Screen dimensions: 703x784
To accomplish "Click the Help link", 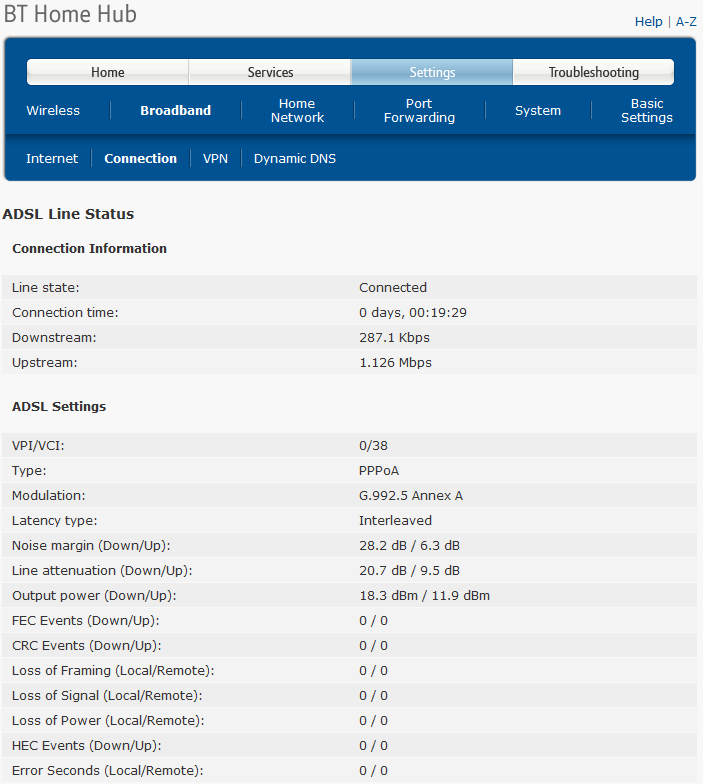I will [648, 21].
